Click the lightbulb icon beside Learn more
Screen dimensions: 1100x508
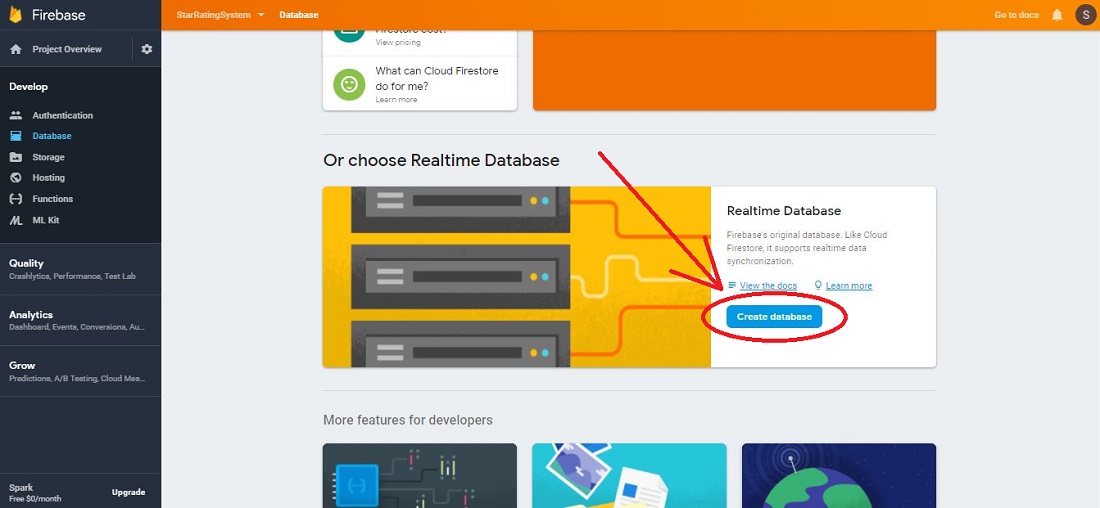pos(818,286)
